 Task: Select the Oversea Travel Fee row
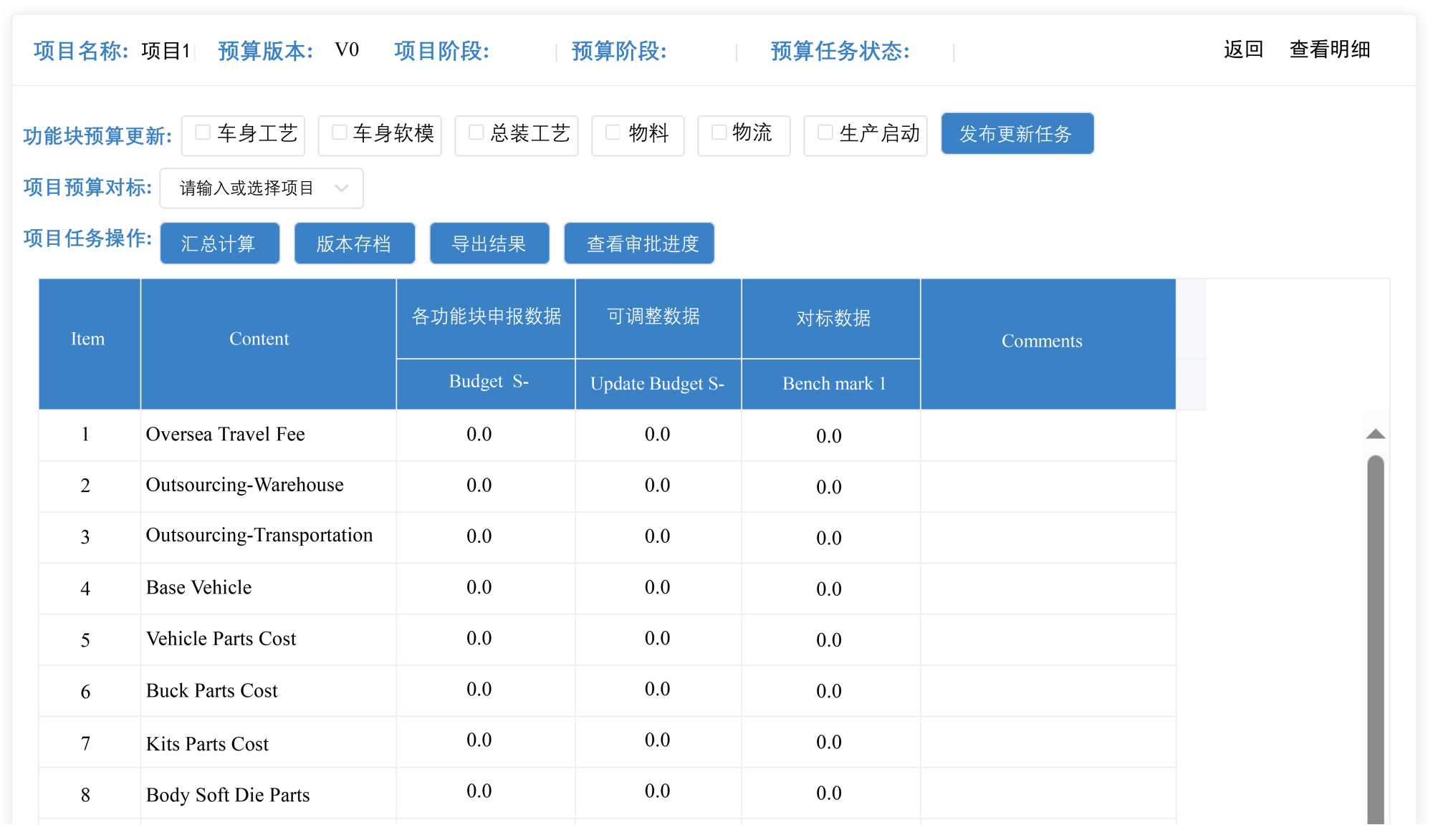coord(225,435)
